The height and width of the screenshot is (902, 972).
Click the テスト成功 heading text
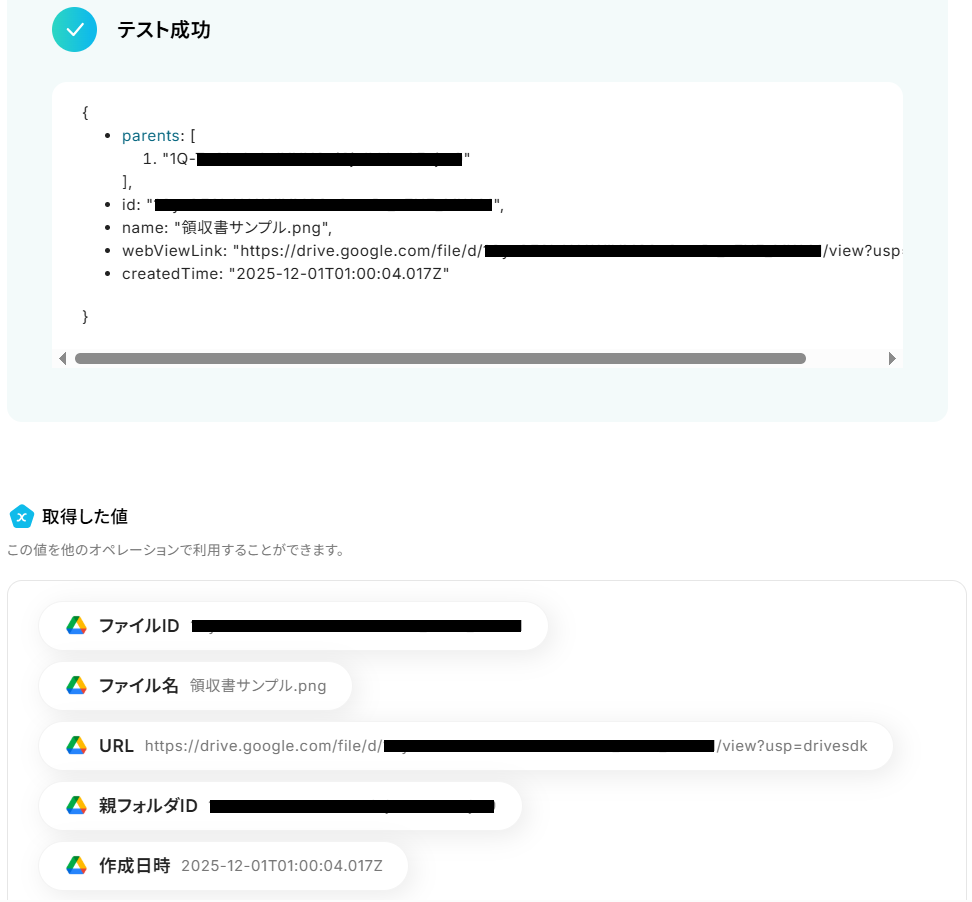[x=164, y=30]
